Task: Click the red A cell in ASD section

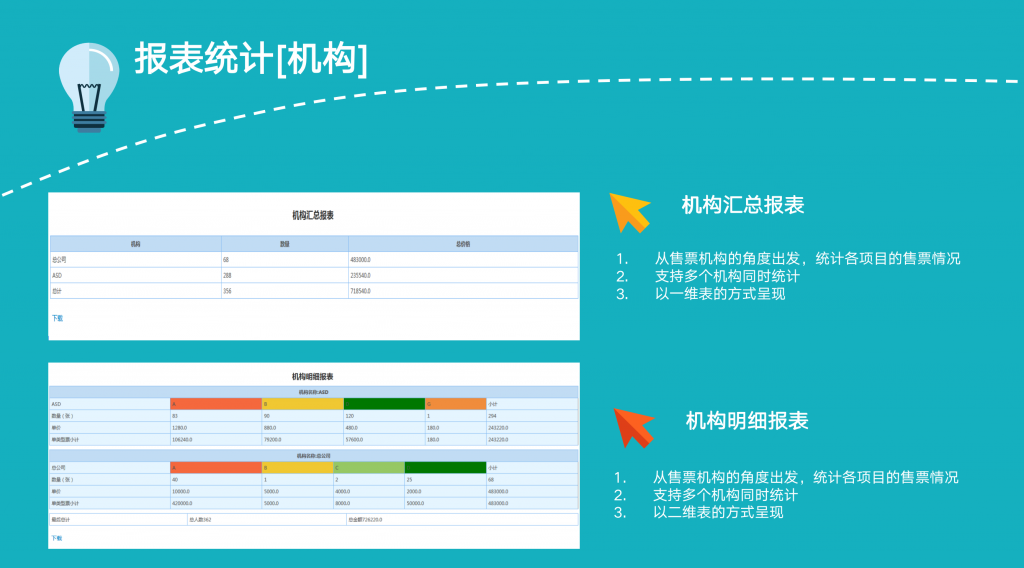Action: [215, 404]
